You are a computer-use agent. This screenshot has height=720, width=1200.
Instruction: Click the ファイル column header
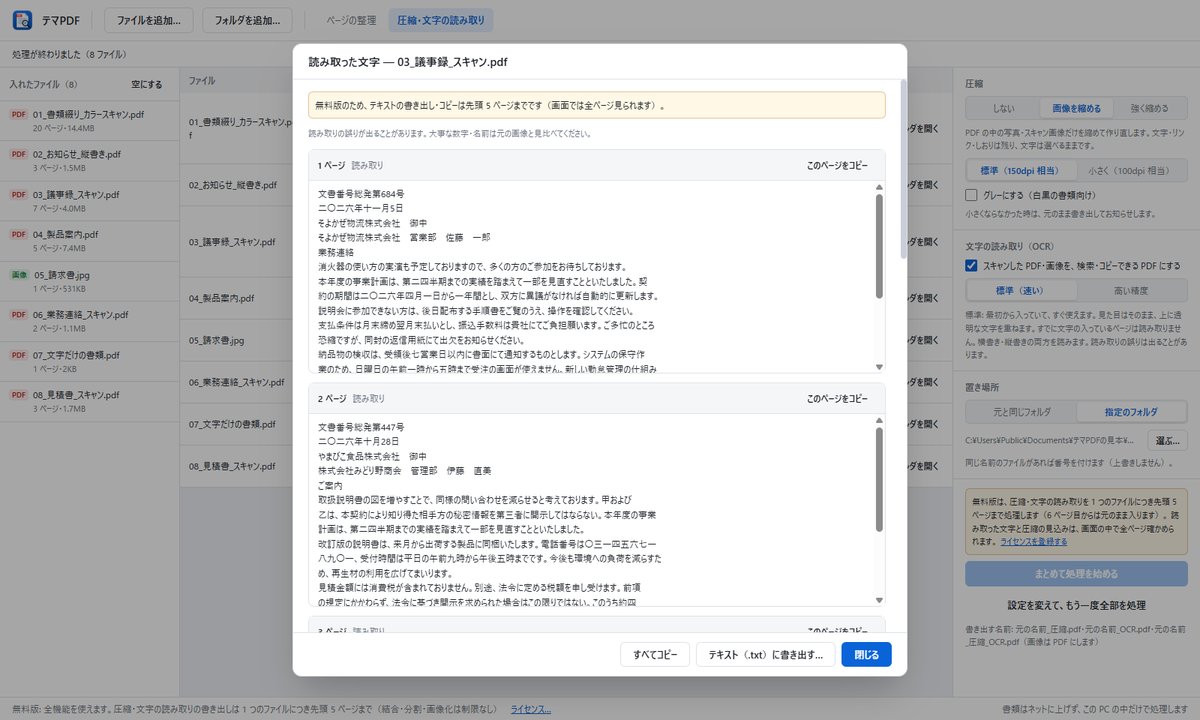click(x=201, y=80)
